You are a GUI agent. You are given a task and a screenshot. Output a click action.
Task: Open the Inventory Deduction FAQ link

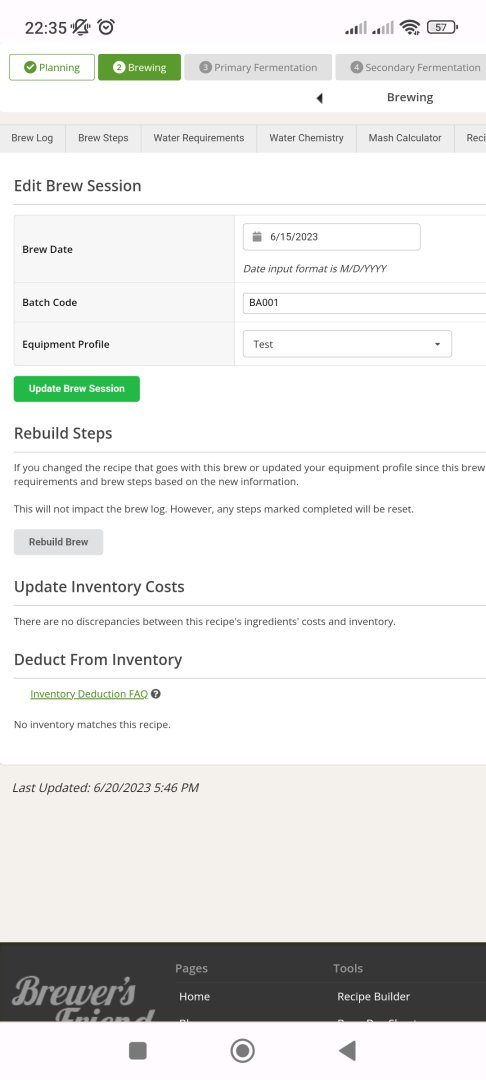(x=89, y=694)
